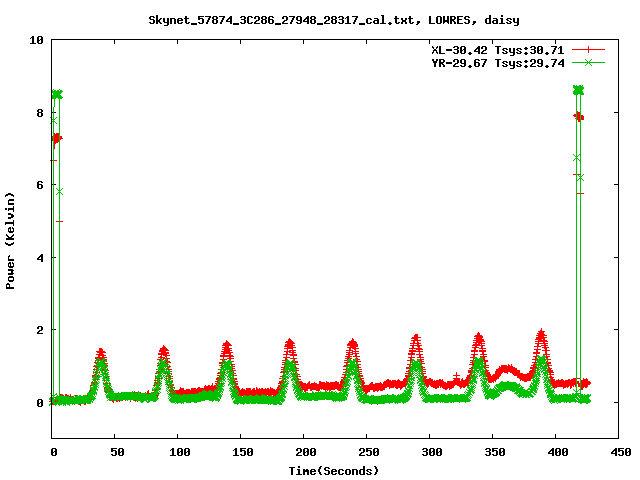Click the x-axis tick label 200
640x480 pixels.
click(306, 452)
